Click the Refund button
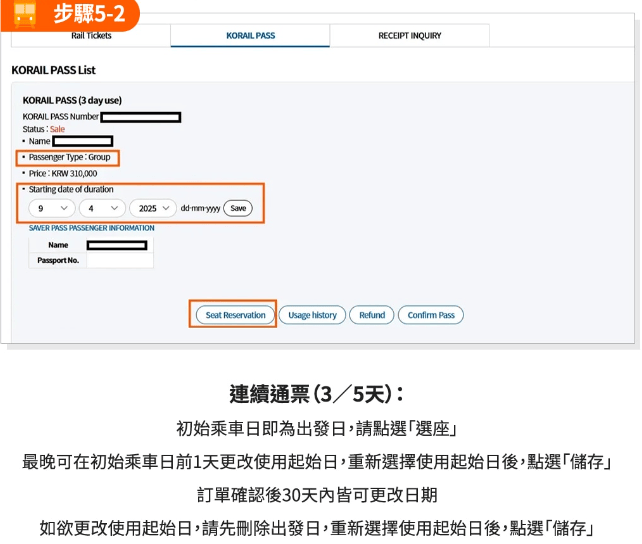Viewport: 642px width, 544px height. [372, 315]
